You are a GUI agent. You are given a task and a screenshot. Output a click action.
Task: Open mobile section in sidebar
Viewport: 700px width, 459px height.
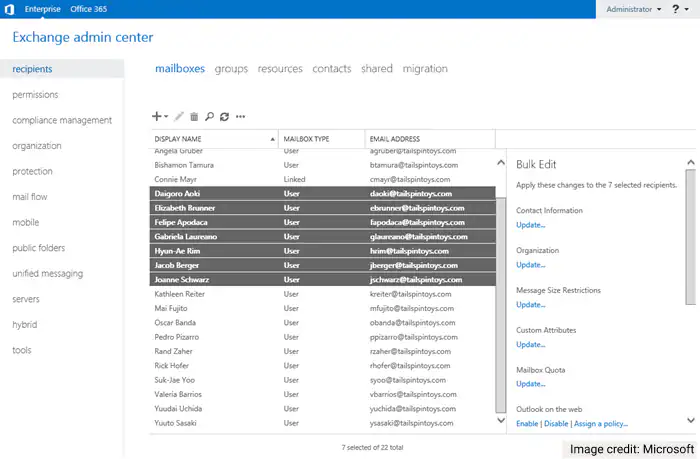coord(25,222)
